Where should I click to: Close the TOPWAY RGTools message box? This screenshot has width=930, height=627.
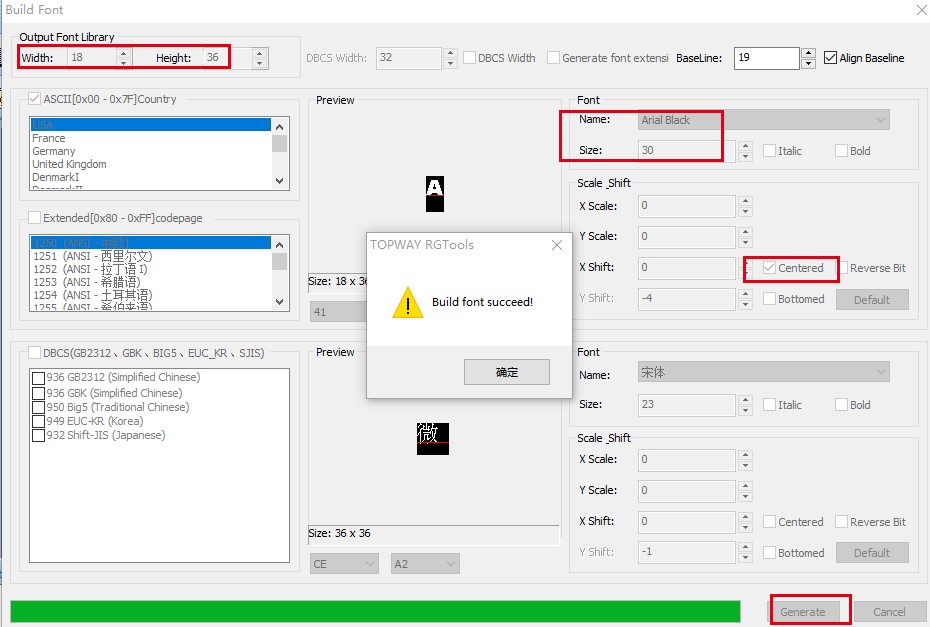point(557,245)
